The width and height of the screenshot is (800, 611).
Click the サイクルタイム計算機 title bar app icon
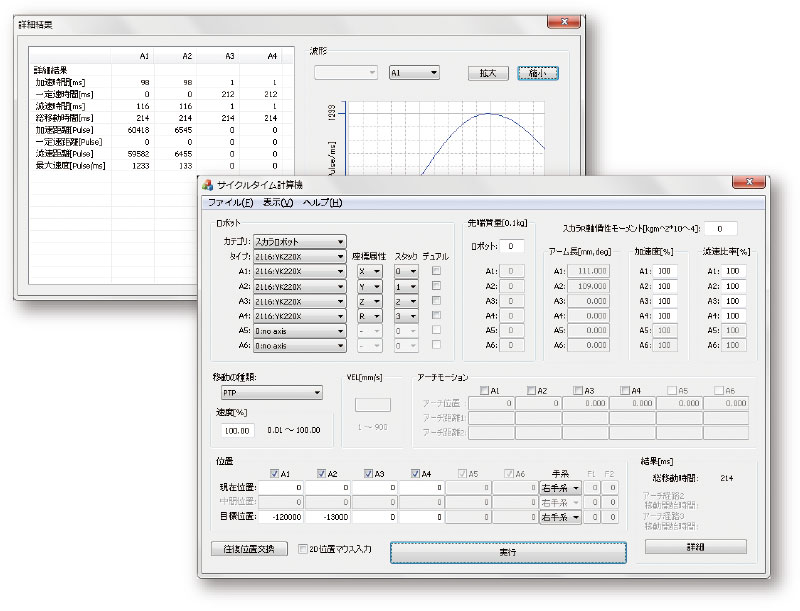(x=208, y=184)
